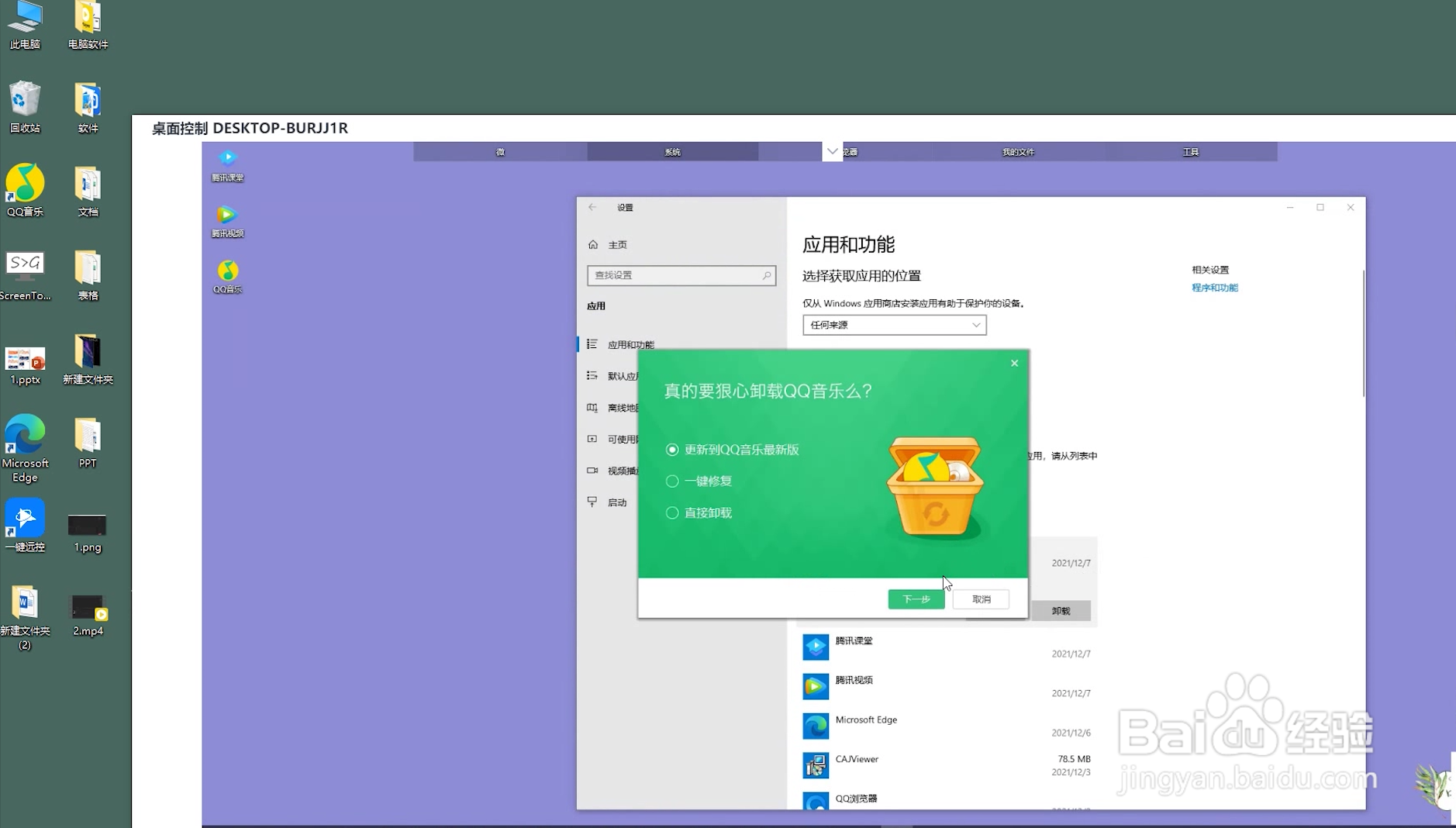Image resolution: width=1456 pixels, height=828 pixels.
Task: Click the grey 卸载 button
Action: pyautogui.click(x=1061, y=611)
